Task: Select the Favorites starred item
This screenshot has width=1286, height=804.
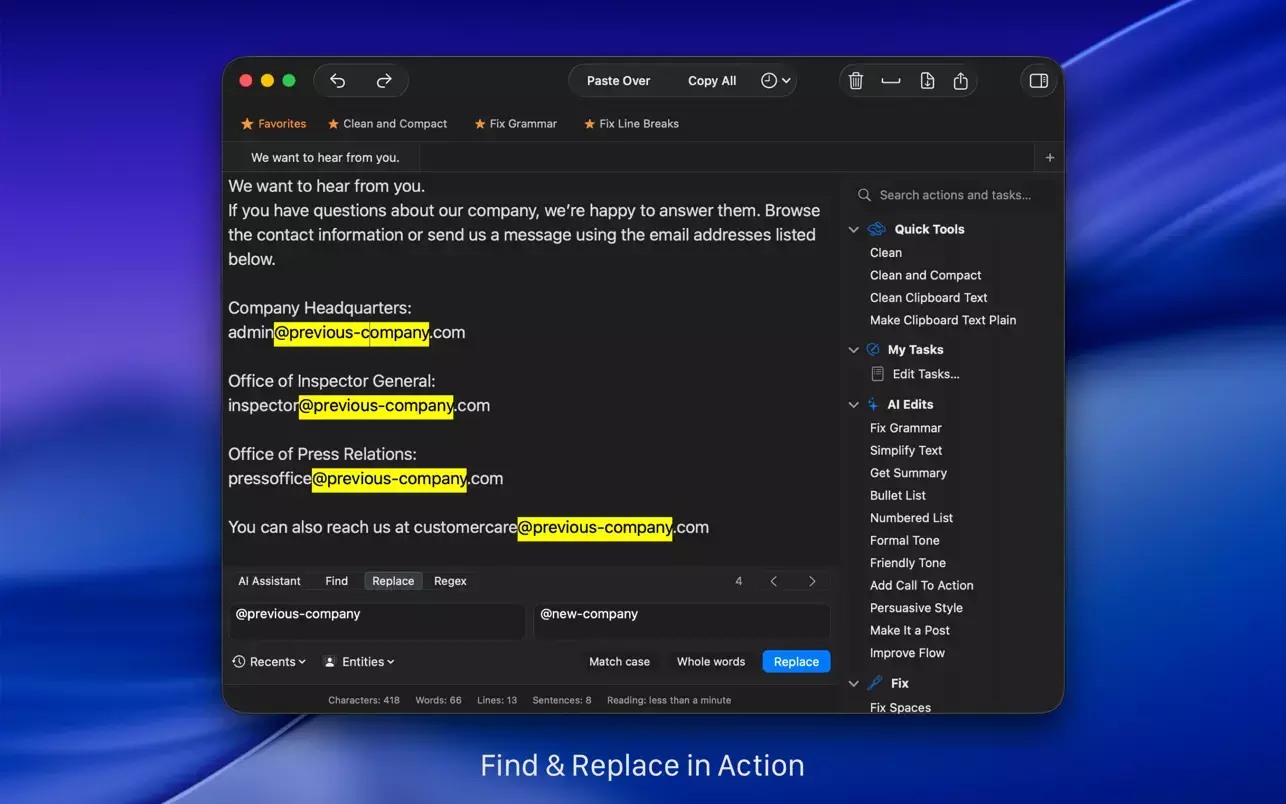Action: (274, 124)
